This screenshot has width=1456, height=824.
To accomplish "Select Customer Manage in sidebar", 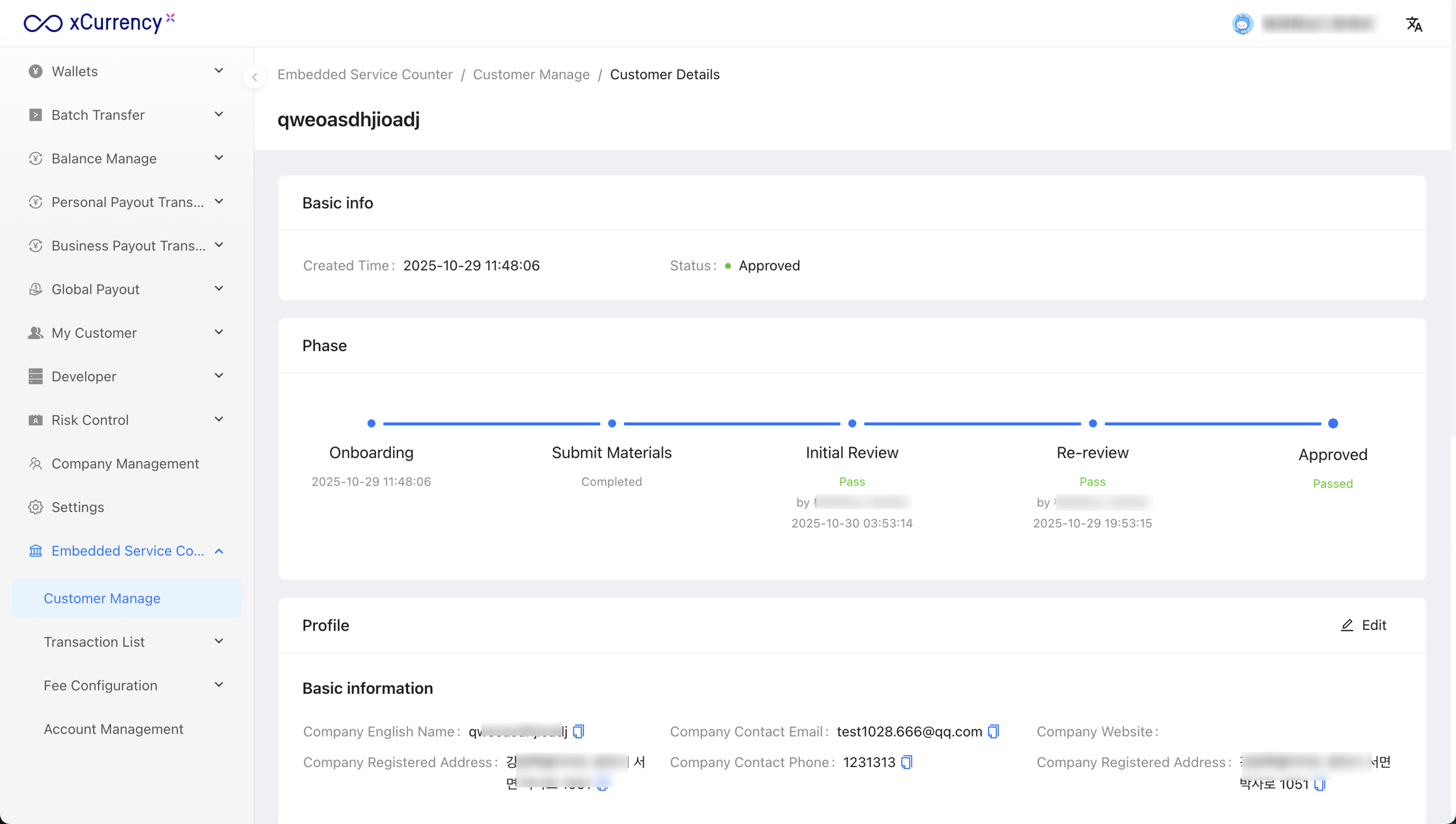I will click(102, 599).
